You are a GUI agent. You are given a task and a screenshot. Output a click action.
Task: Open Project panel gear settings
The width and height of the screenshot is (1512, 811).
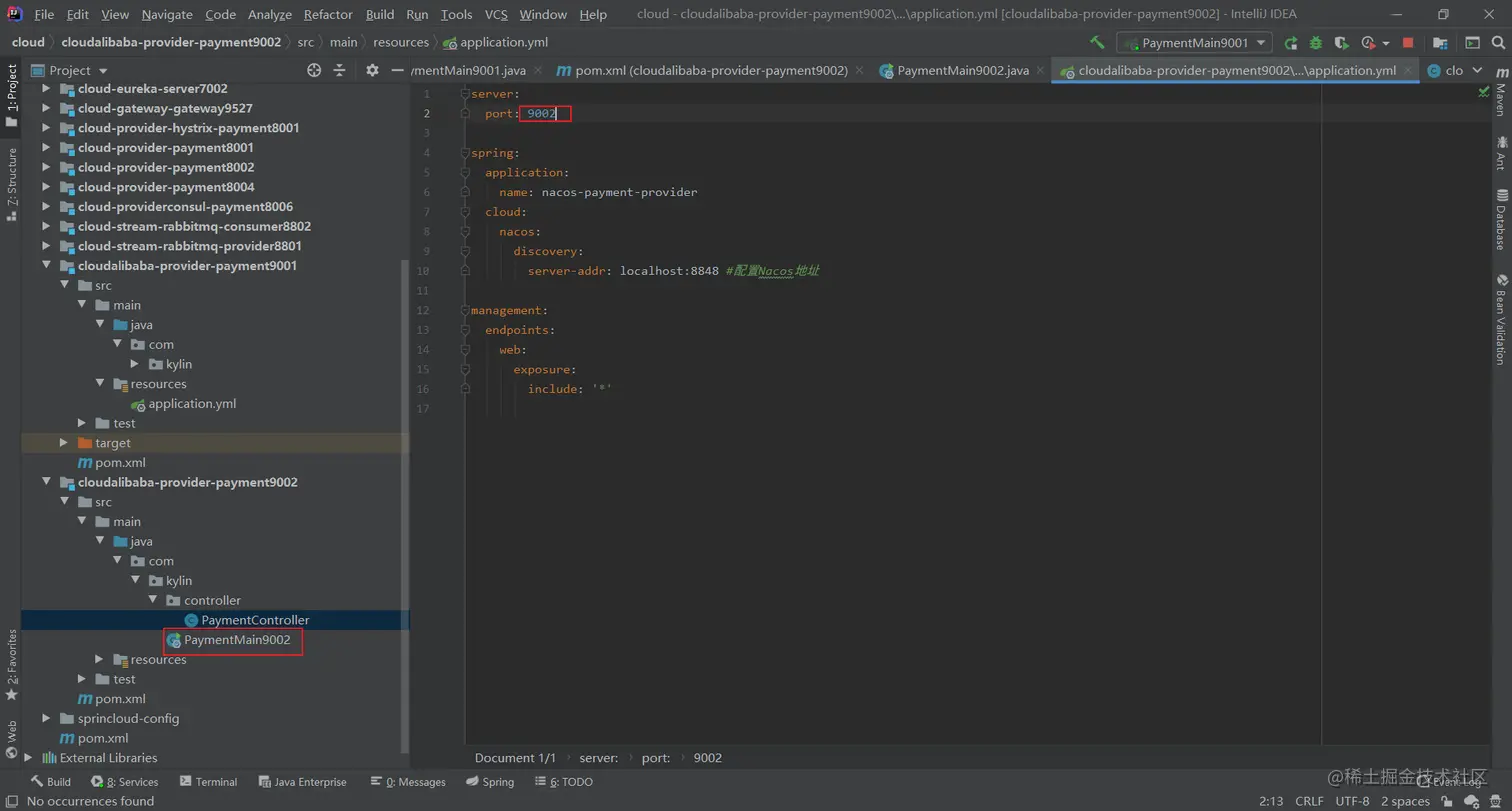[372, 70]
